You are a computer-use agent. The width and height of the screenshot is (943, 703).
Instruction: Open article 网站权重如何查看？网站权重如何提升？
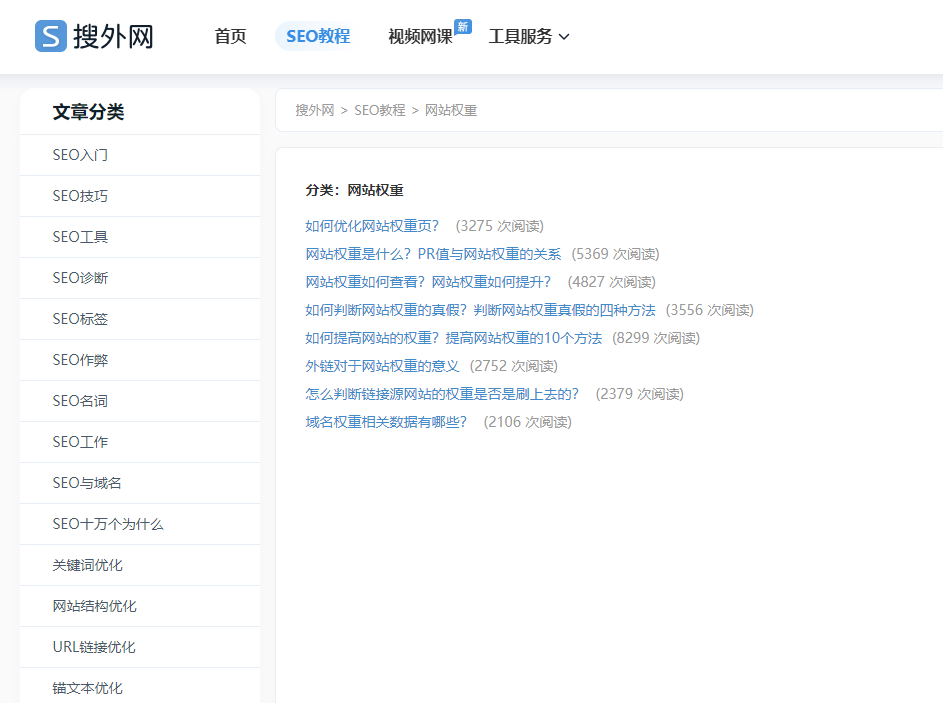[428, 282]
